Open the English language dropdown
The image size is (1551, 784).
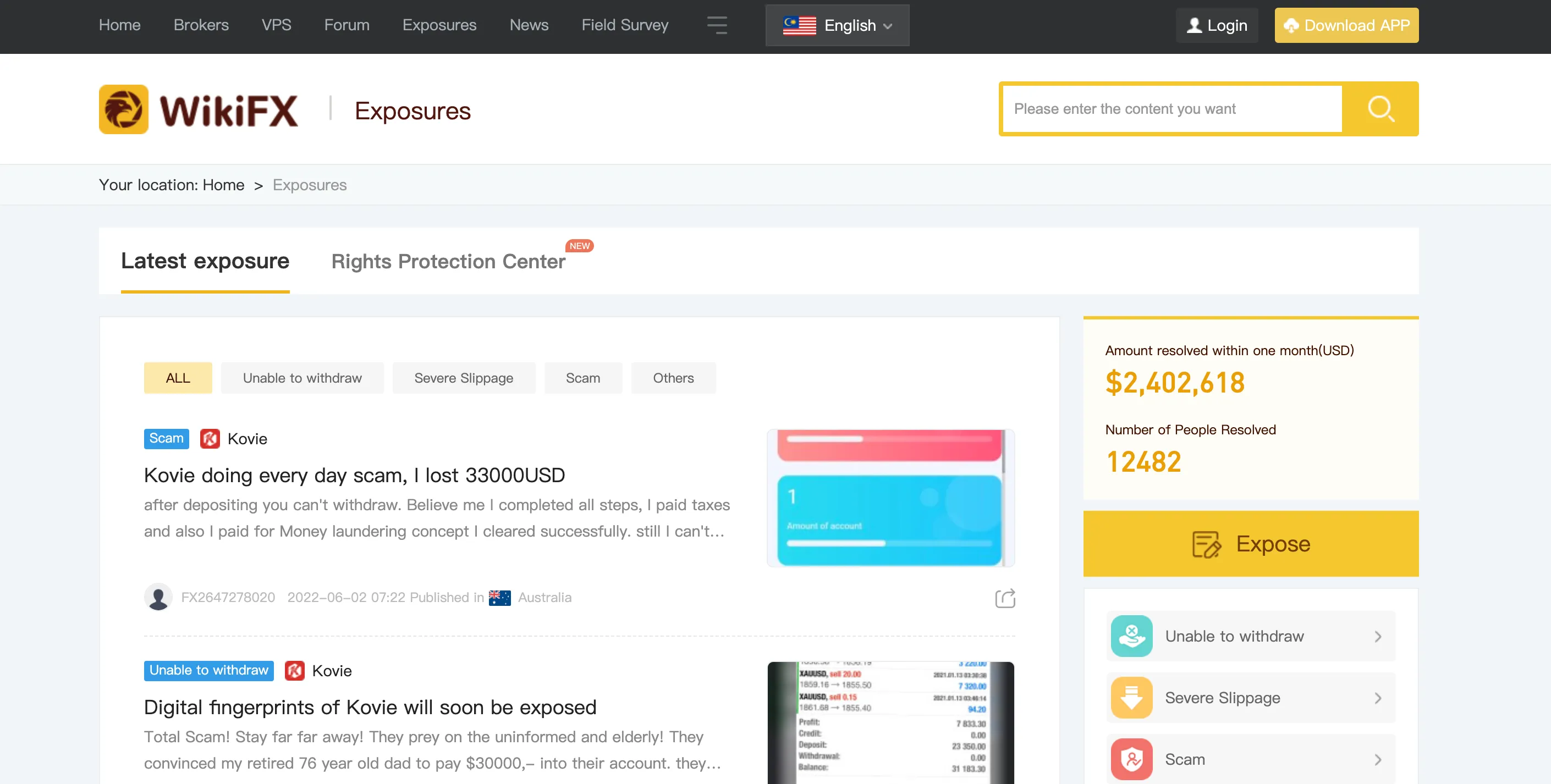tap(837, 25)
